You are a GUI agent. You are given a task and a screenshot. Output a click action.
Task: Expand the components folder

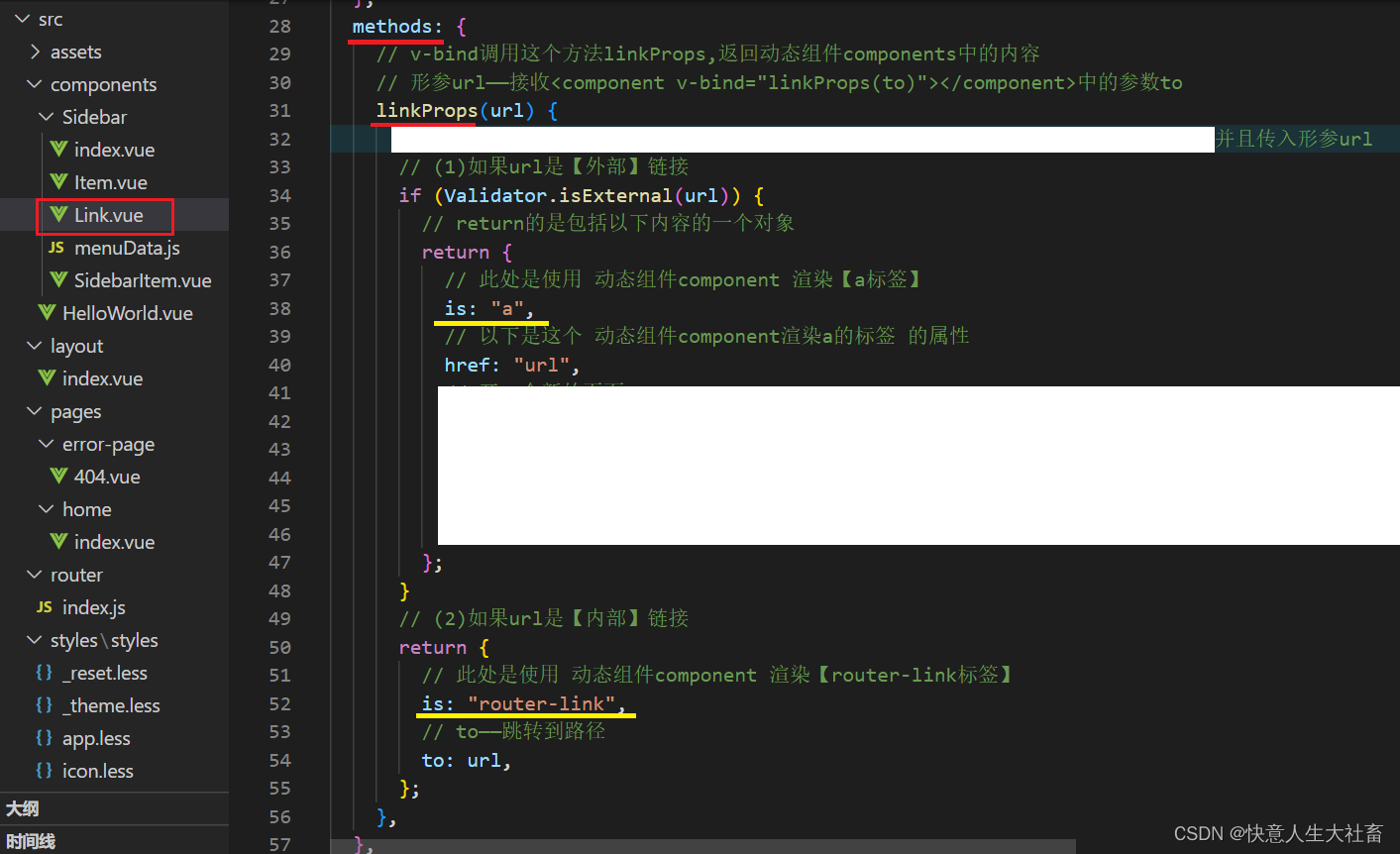point(30,84)
